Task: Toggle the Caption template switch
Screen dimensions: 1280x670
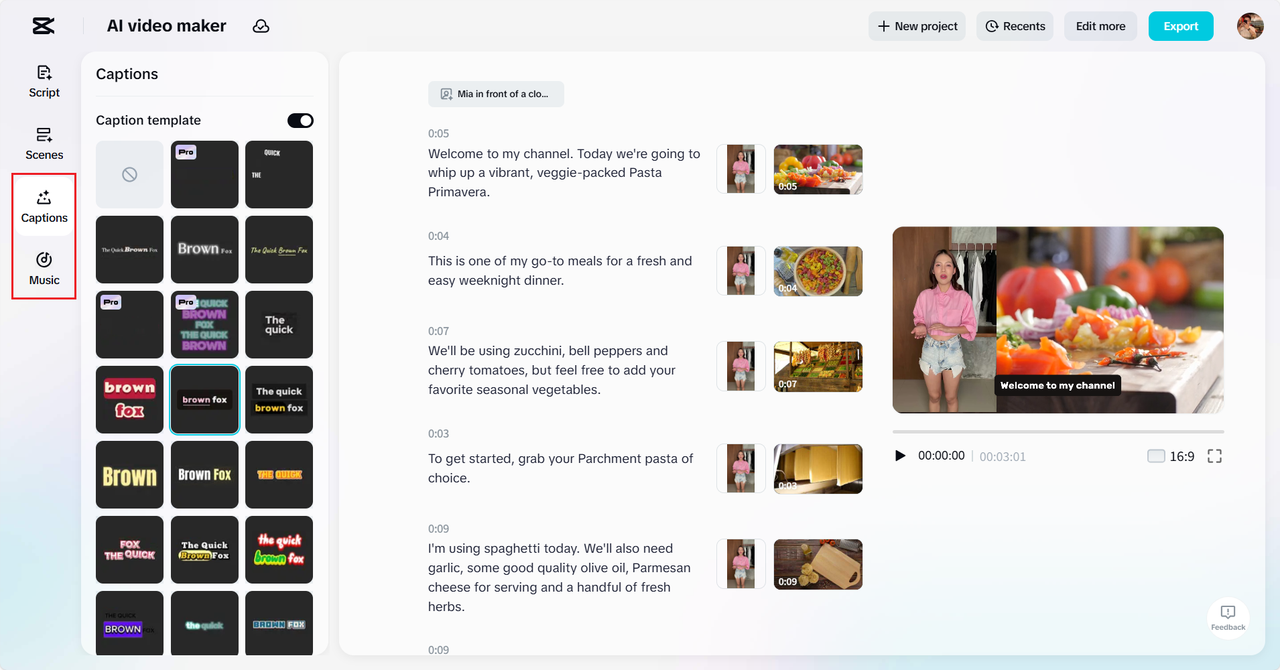Action: pos(300,120)
